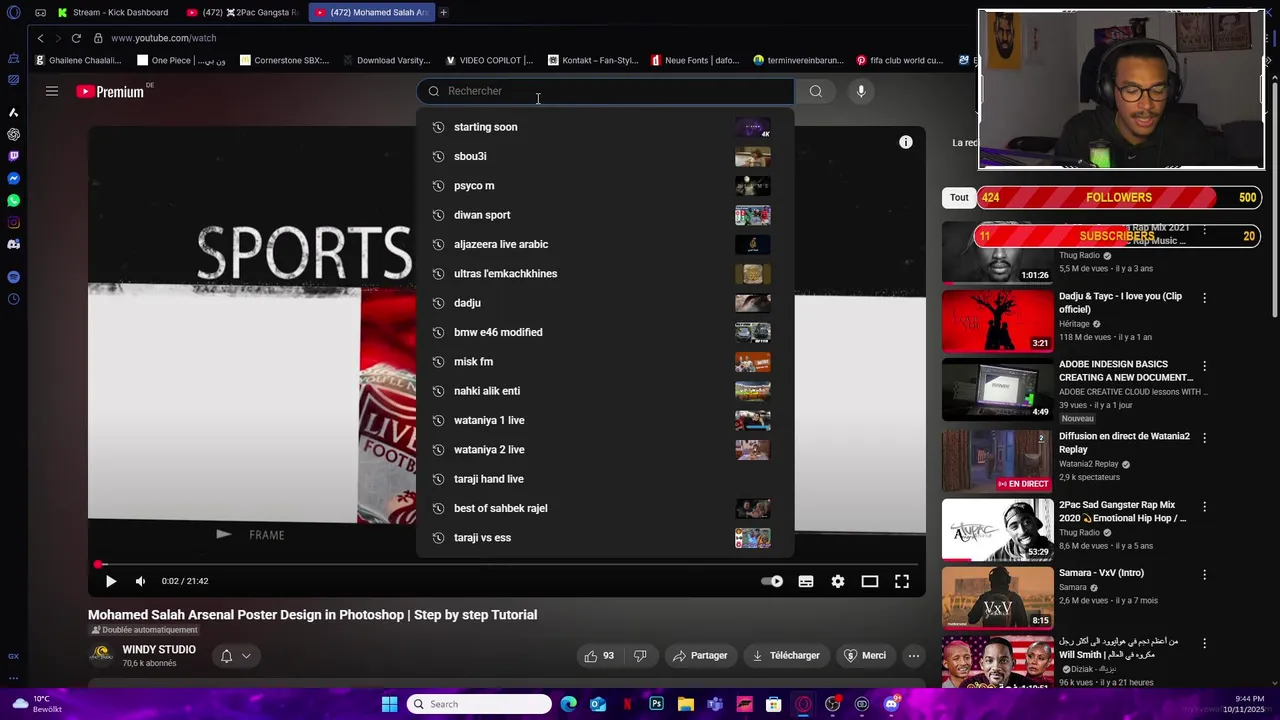Open the player settings gear
The width and height of the screenshot is (1280, 720).
pos(838,581)
